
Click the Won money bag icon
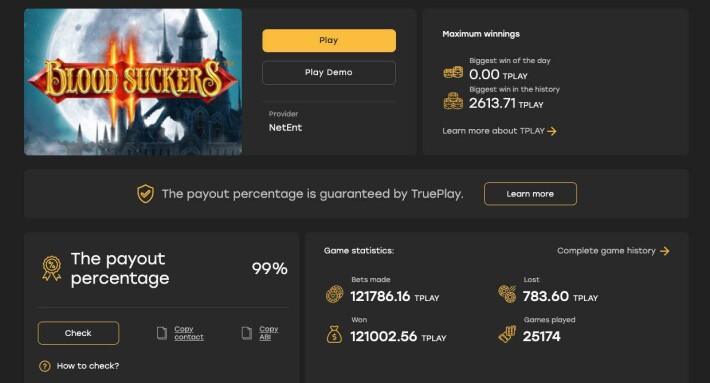pyautogui.click(x=334, y=335)
